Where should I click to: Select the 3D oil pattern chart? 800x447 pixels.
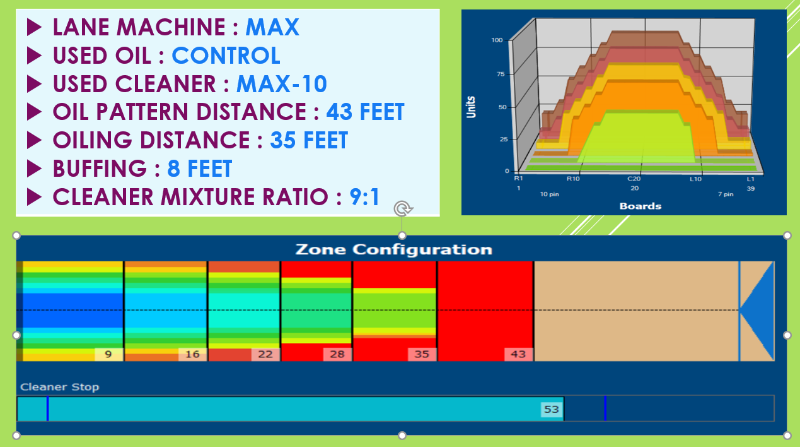pyautogui.click(x=624, y=112)
